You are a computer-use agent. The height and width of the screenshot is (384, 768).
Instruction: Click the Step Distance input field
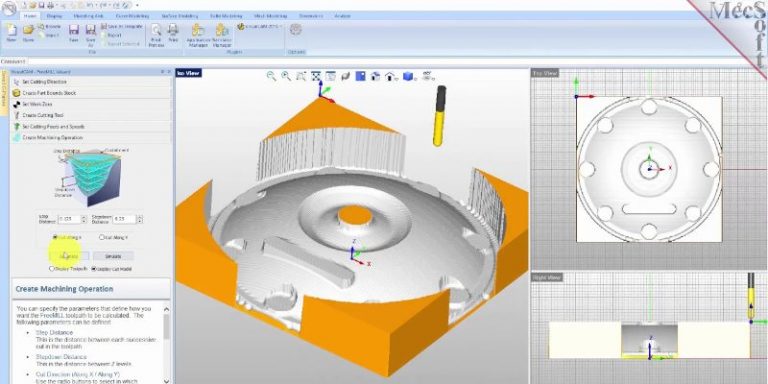[69, 219]
